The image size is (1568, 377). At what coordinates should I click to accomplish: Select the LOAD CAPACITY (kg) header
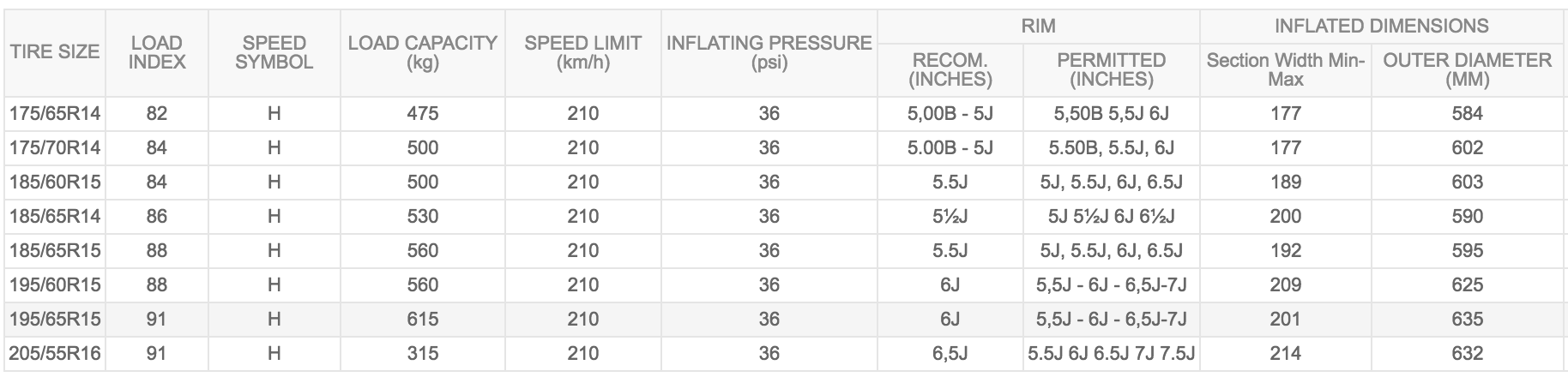click(423, 52)
